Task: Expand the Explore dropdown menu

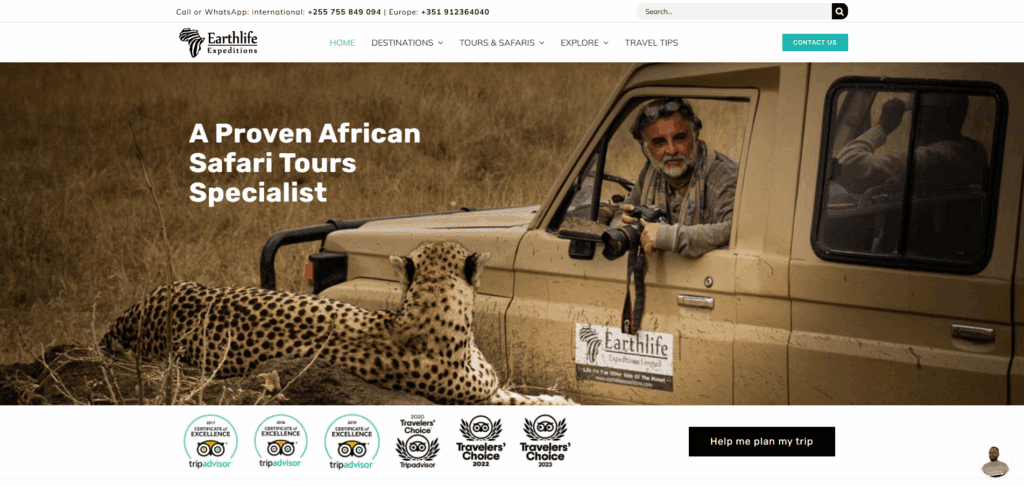Action: coord(584,42)
